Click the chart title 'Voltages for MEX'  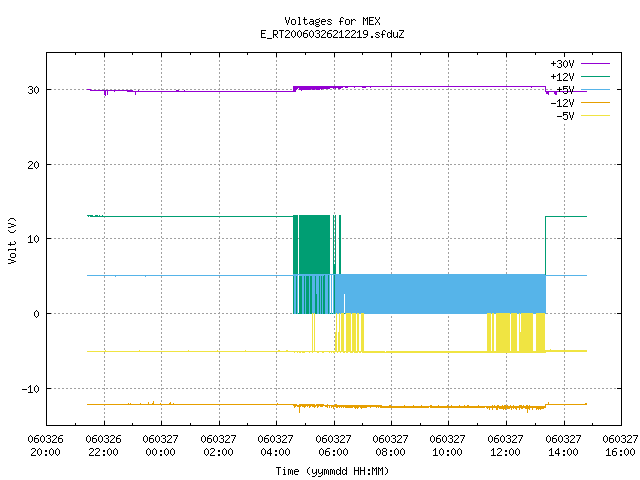[332, 21]
